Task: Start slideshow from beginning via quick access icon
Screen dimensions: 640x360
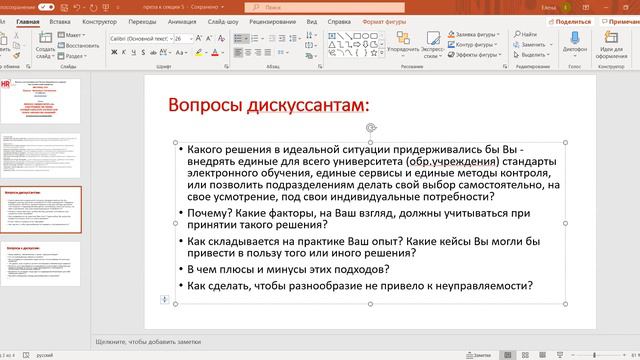Action: click(x=106, y=7)
